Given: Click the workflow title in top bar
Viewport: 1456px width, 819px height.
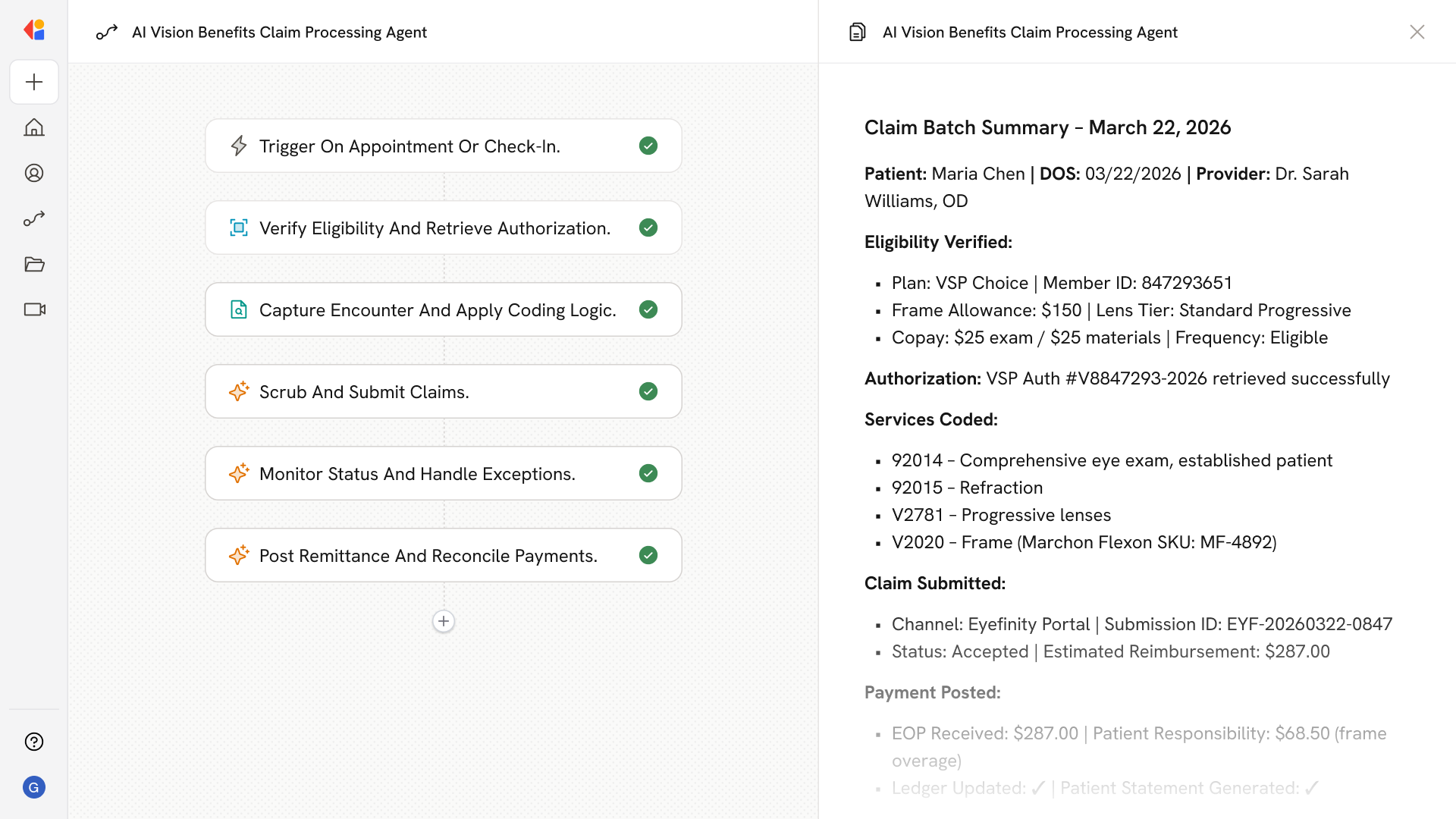Looking at the screenshot, I should (279, 32).
